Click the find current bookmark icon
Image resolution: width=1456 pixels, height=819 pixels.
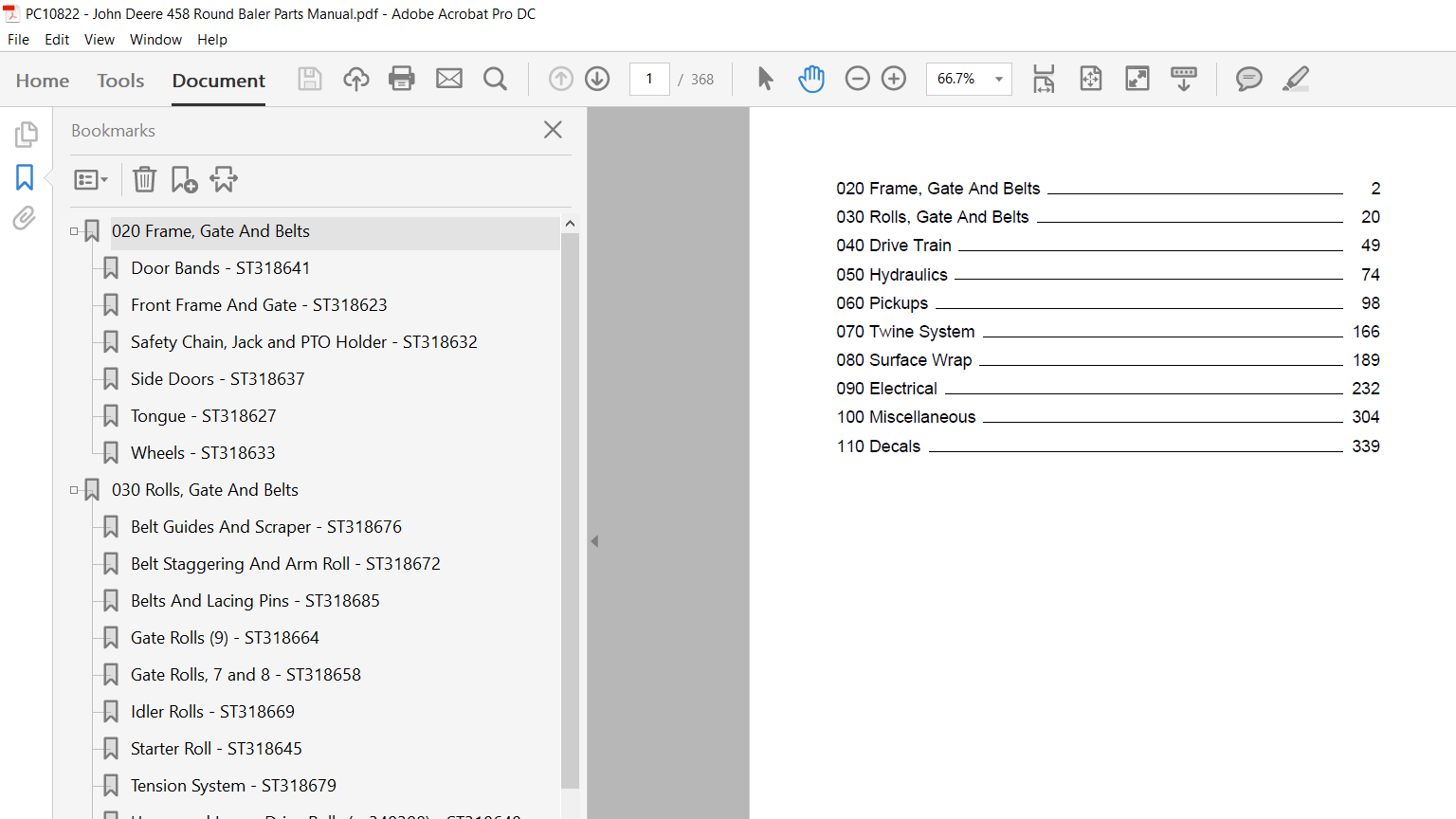coord(224,179)
